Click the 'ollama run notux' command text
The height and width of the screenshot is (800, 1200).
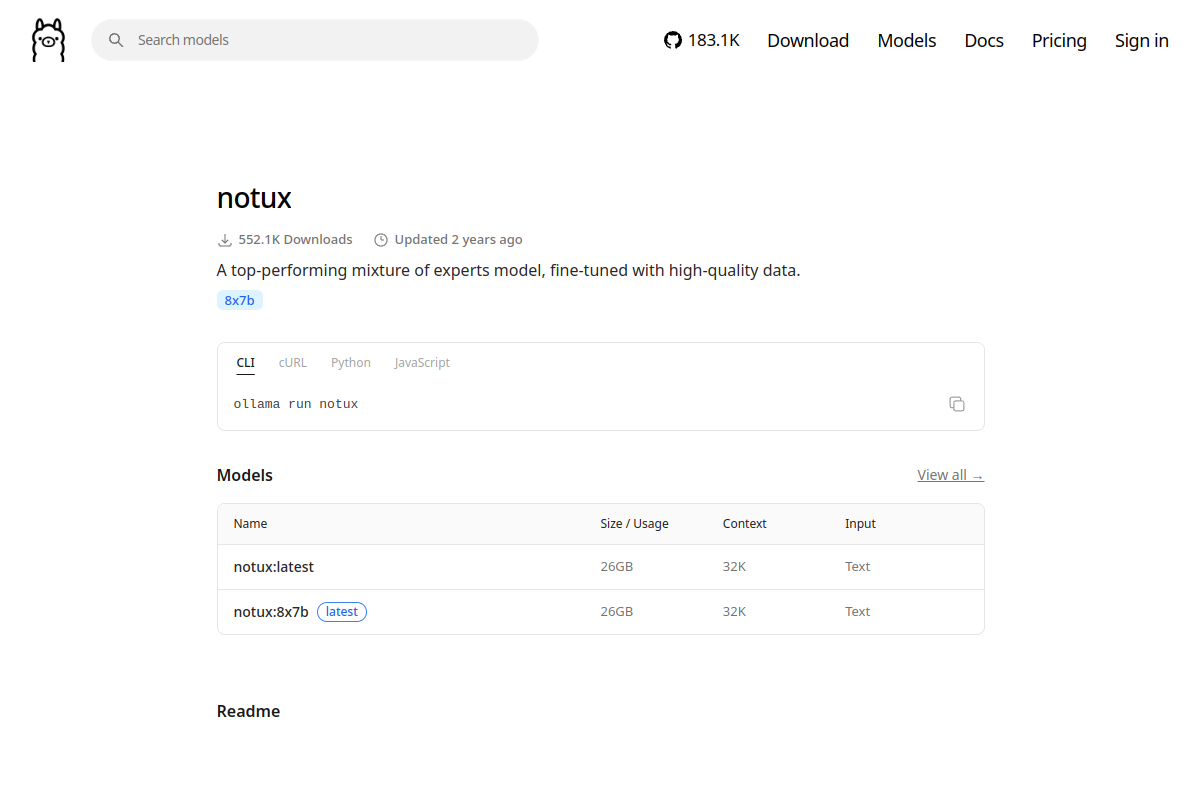point(296,404)
